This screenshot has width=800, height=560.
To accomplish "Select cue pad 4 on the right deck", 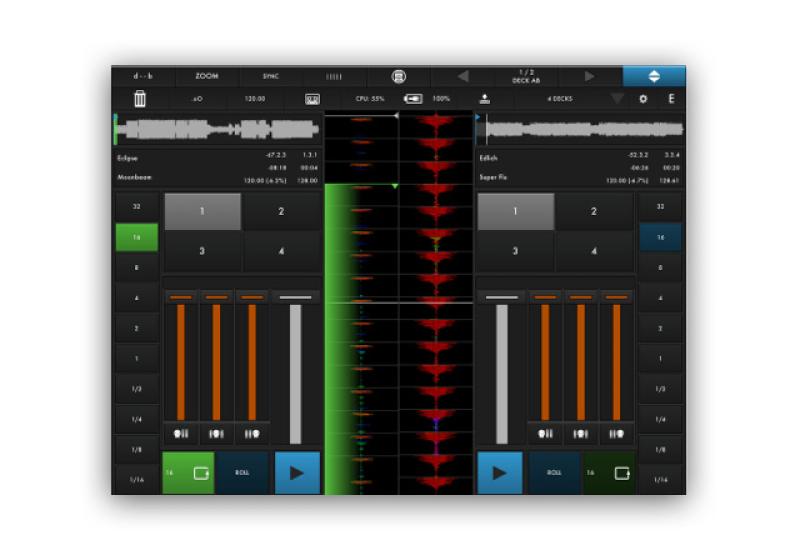I will (x=594, y=251).
